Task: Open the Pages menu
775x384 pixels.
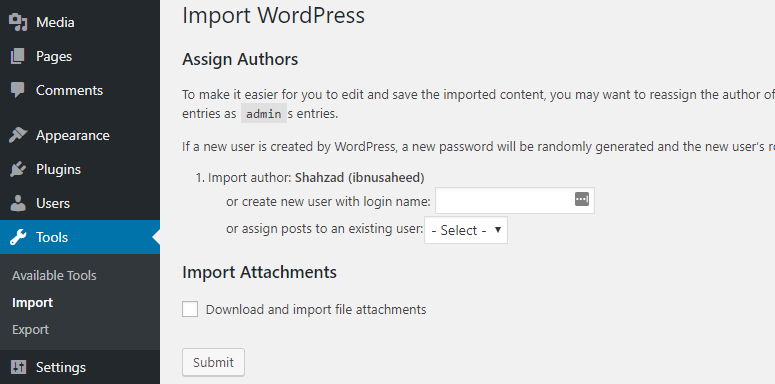Action: [80, 56]
